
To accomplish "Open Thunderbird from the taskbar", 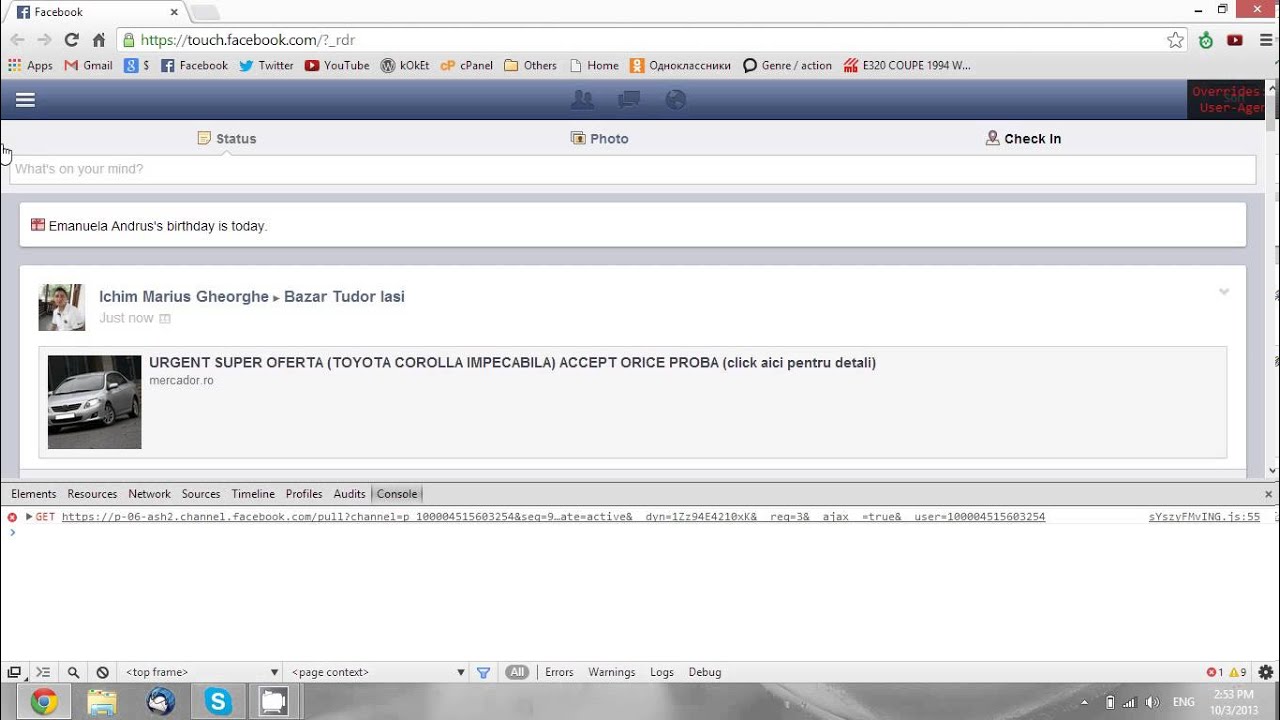I will click(x=160, y=702).
